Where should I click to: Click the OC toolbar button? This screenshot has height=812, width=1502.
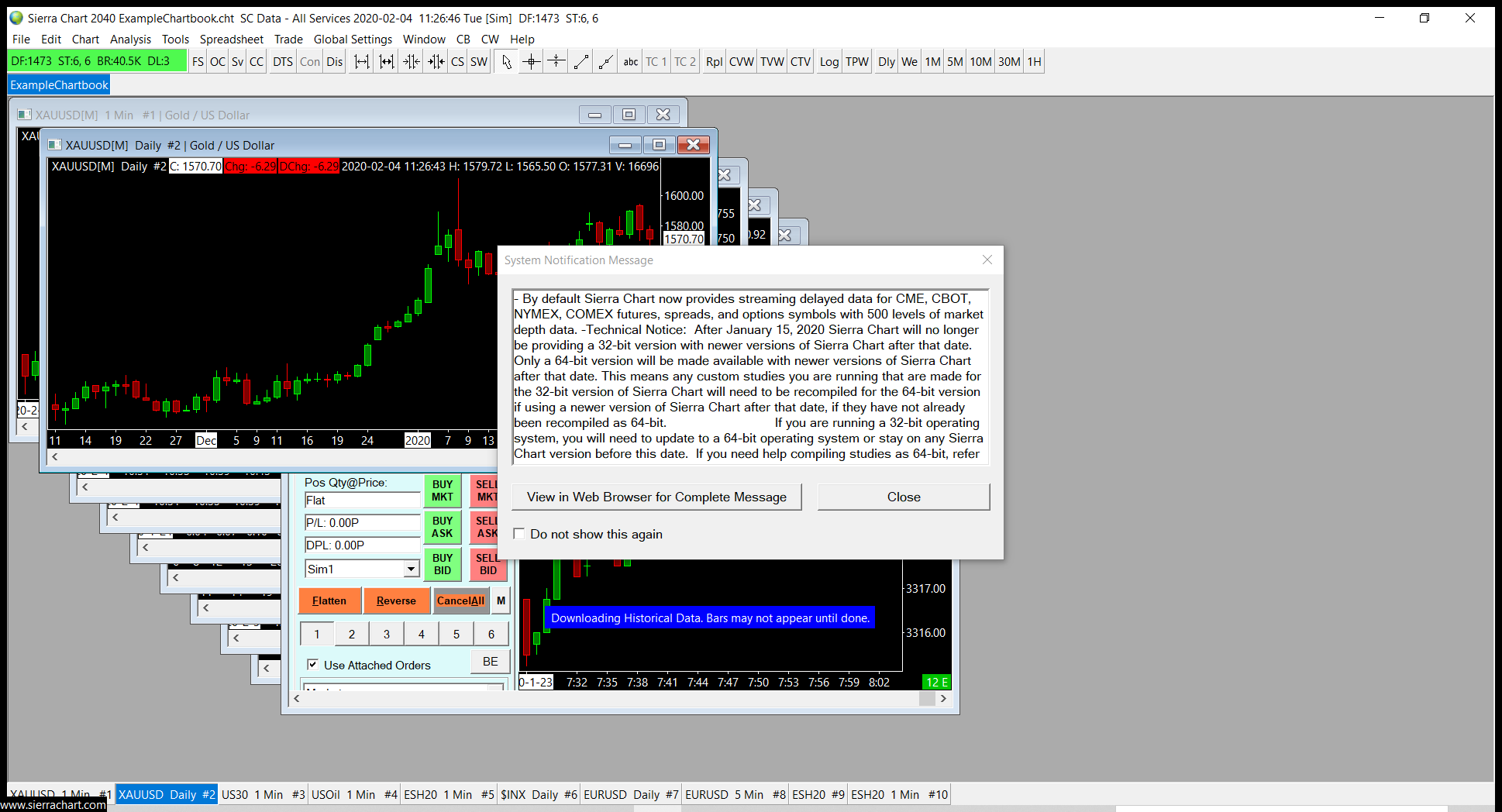coord(218,62)
